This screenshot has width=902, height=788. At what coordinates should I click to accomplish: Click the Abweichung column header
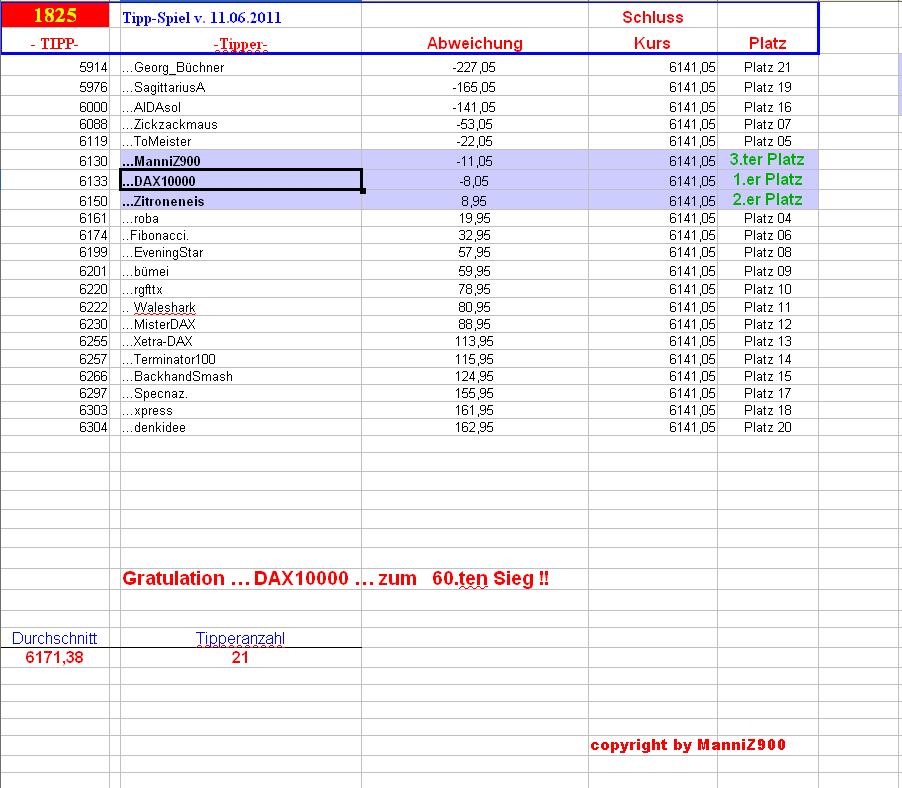coord(475,43)
